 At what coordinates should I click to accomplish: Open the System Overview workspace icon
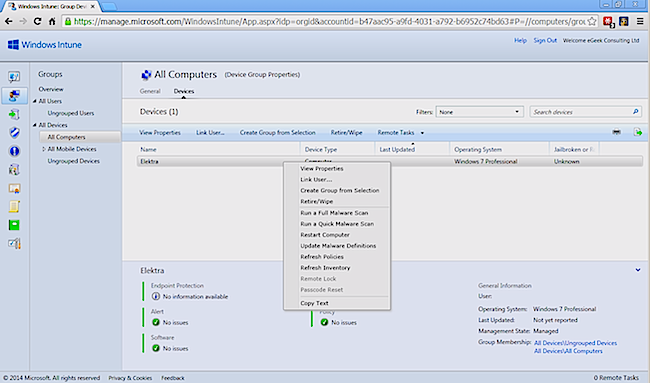[14, 77]
